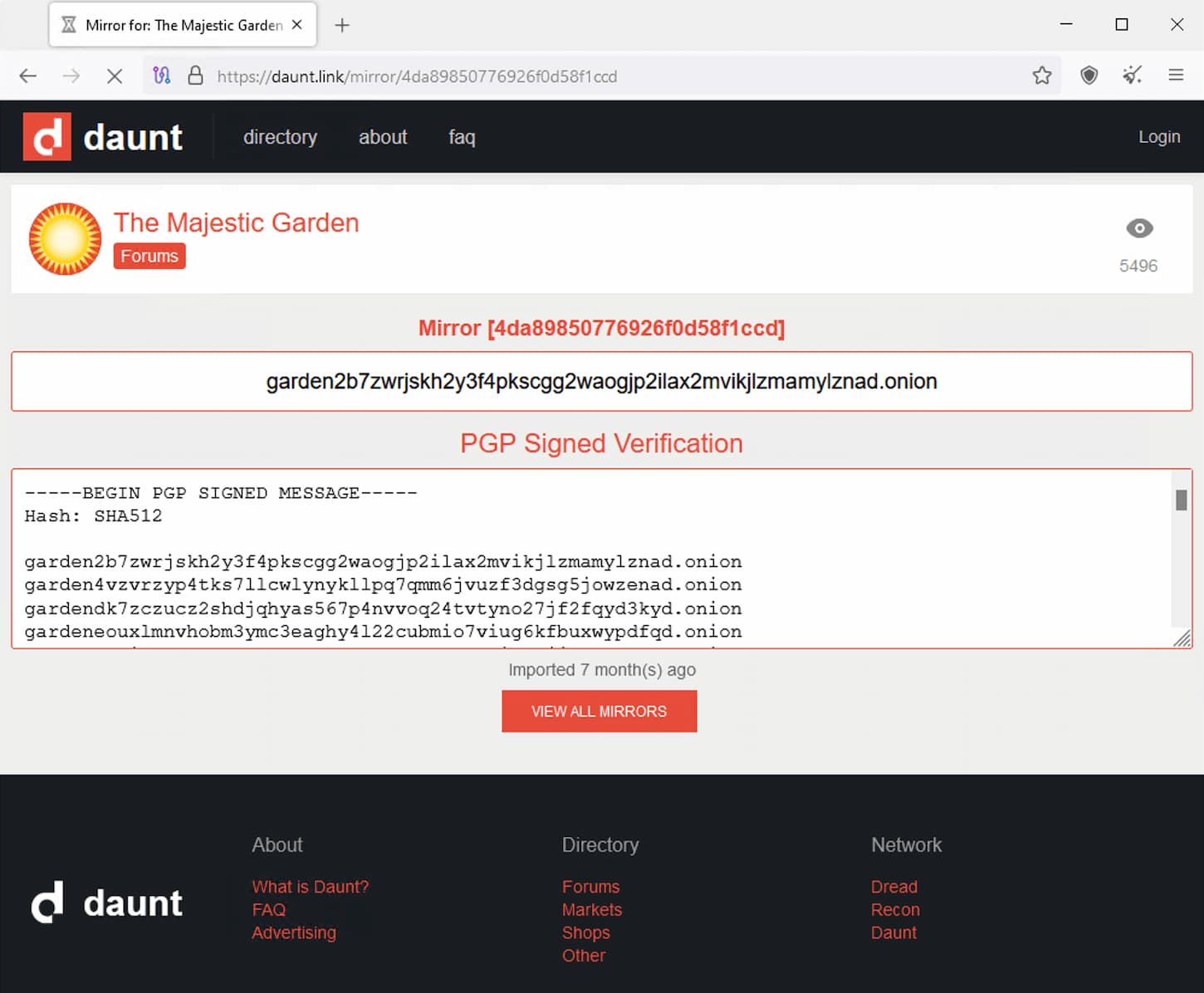
Task: Open the Shops footer link
Action: pos(586,932)
